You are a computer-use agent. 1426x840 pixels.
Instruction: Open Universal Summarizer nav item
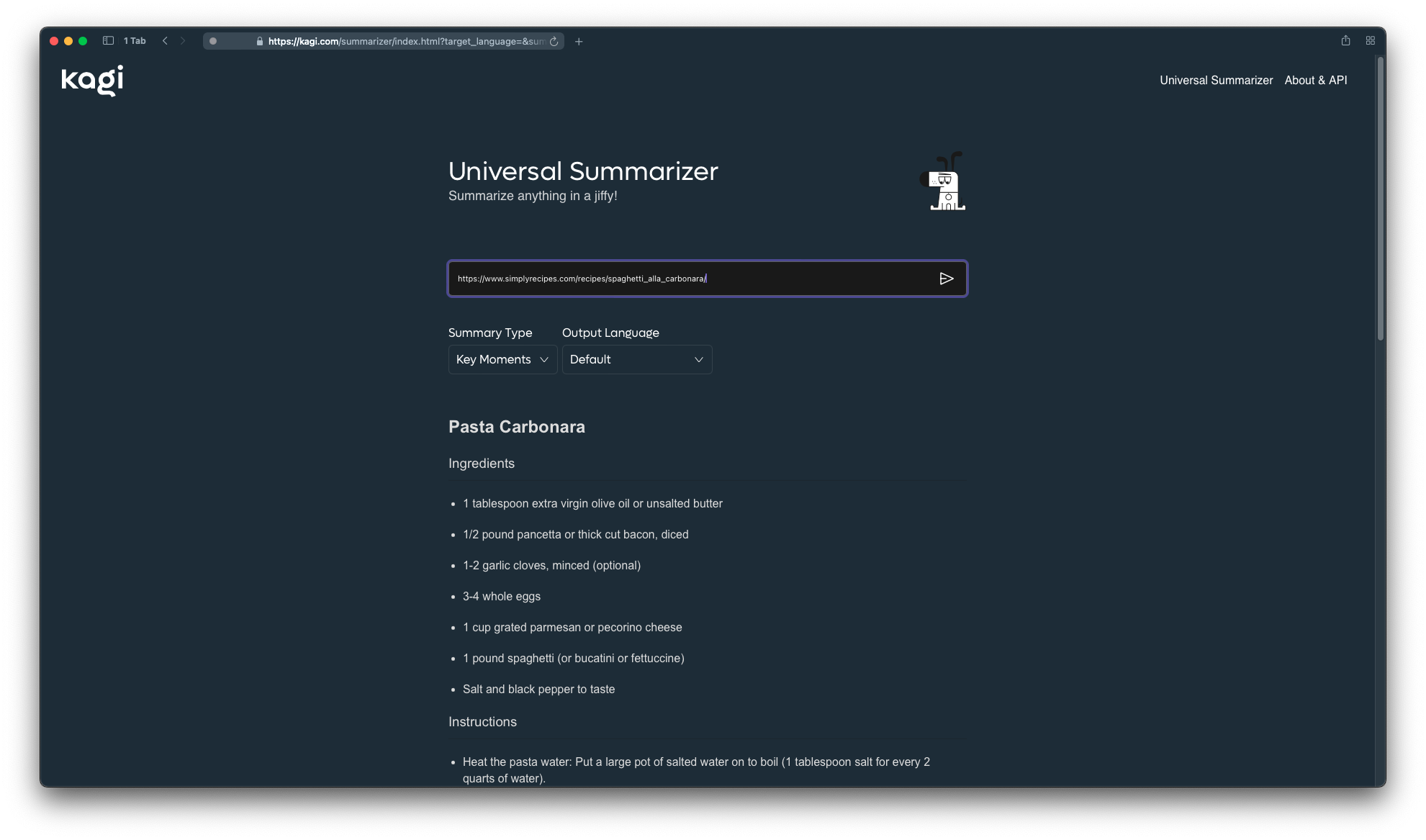1216,81
